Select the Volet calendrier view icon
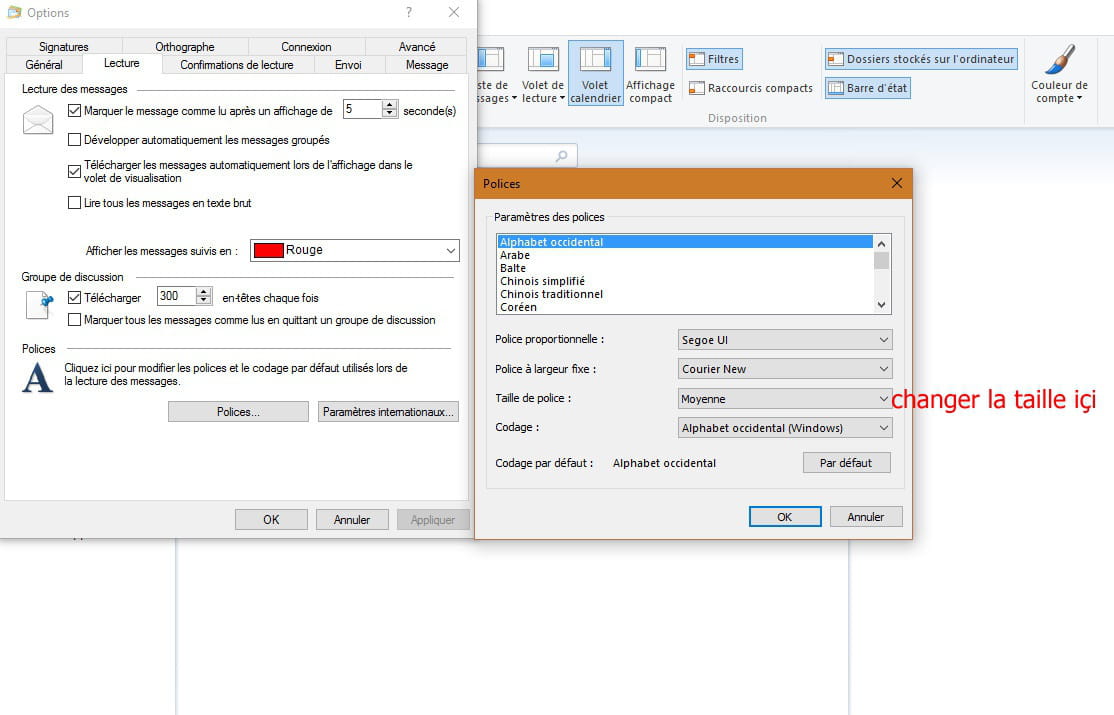The width and height of the screenshot is (1114, 715). [595, 72]
